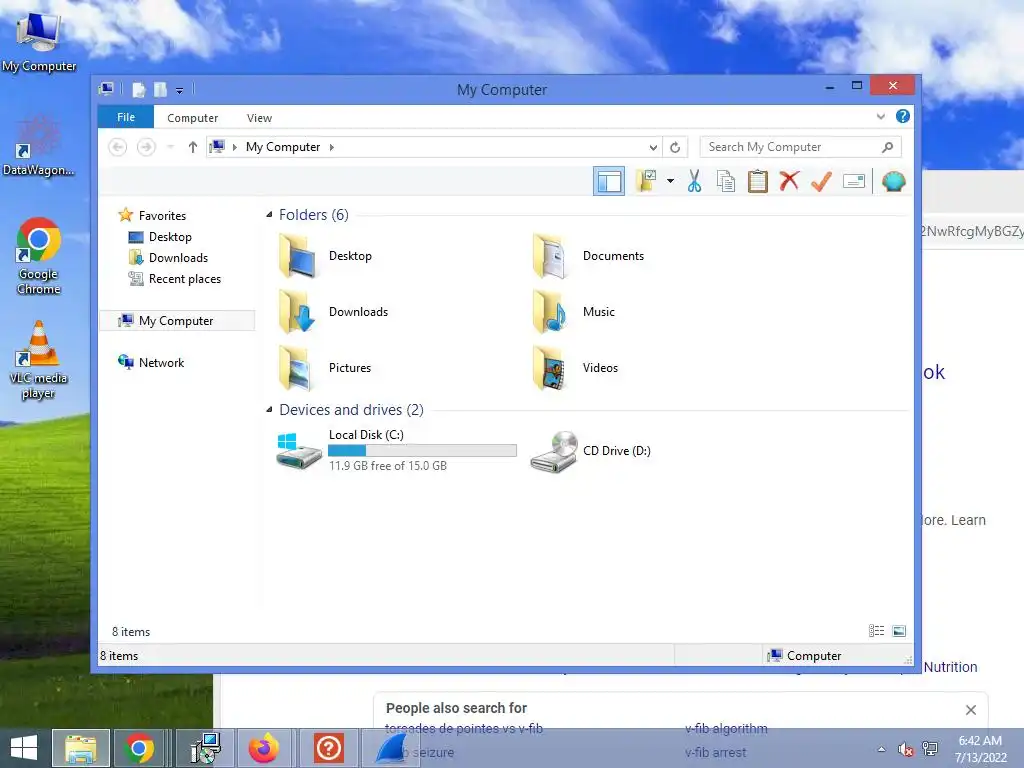Open My Computer desktop shortcut
The height and width of the screenshot is (768, 1024).
pyautogui.click(x=39, y=40)
